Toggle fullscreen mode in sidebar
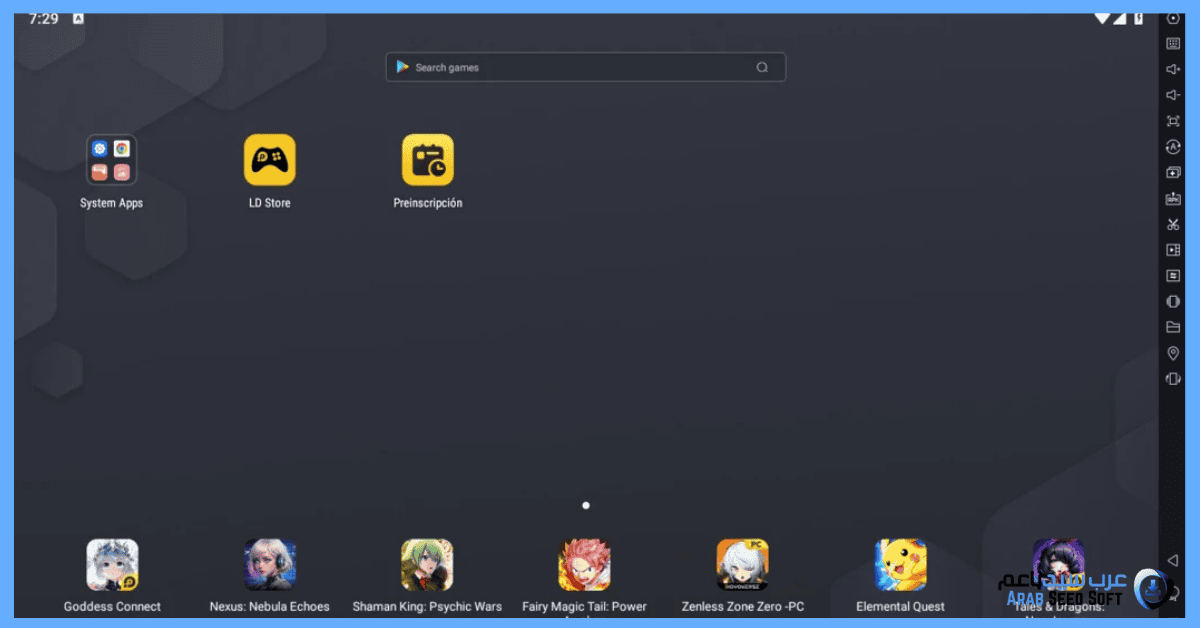 (x=1173, y=121)
